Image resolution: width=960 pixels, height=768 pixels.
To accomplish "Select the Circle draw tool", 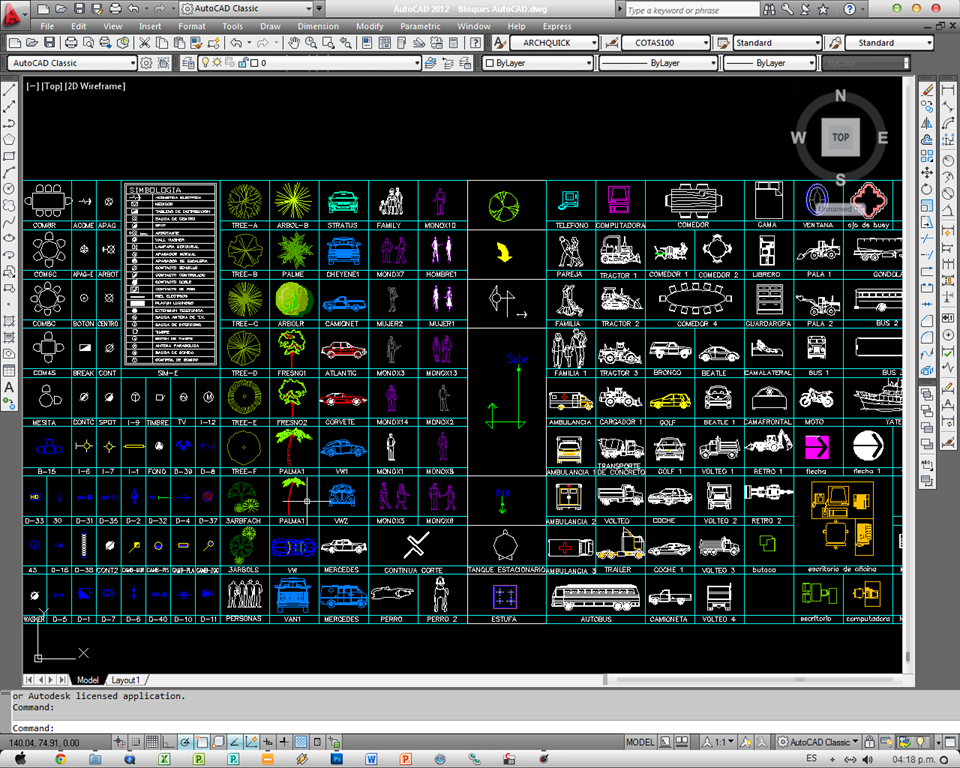I will tap(9, 189).
